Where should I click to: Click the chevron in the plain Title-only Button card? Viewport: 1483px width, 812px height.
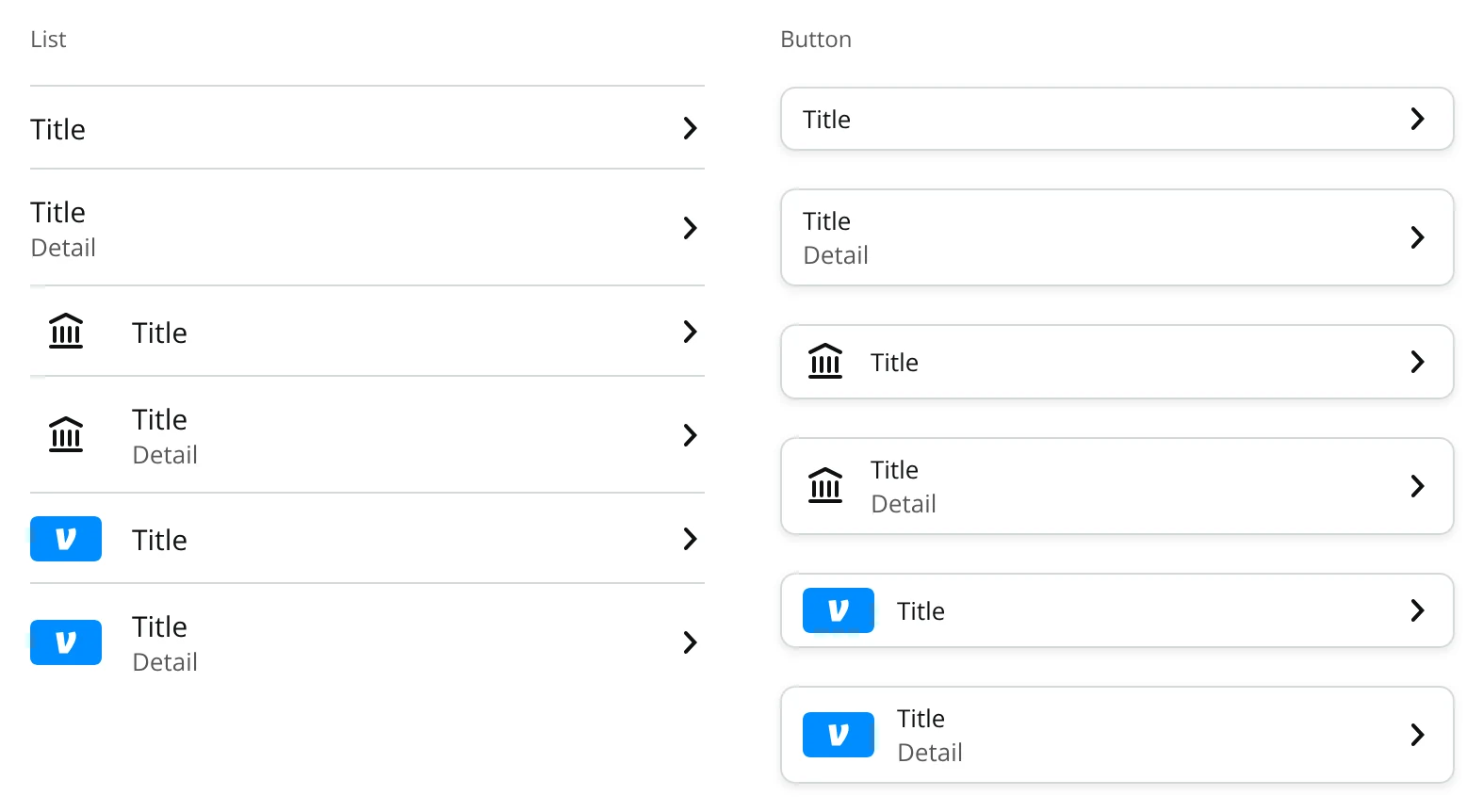pyautogui.click(x=1418, y=119)
